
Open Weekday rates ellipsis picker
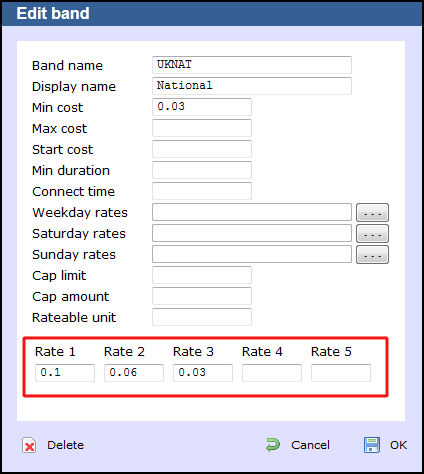(x=372, y=212)
